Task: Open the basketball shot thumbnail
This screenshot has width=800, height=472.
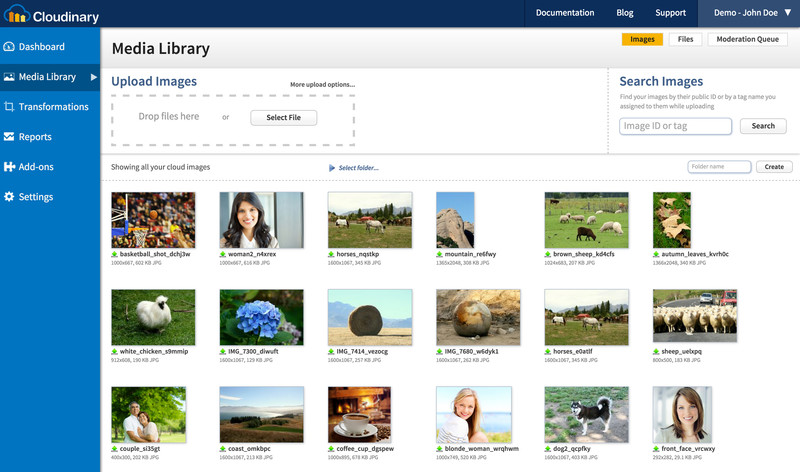Action: coord(153,220)
